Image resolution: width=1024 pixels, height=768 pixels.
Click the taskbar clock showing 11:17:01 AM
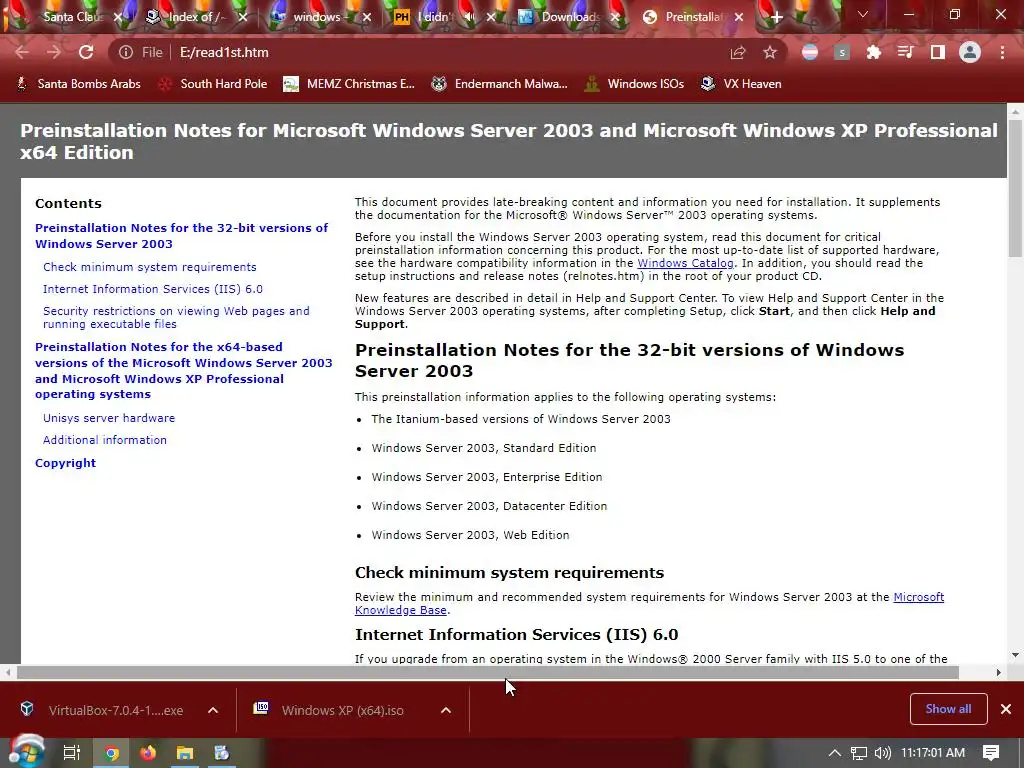coord(933,753)
